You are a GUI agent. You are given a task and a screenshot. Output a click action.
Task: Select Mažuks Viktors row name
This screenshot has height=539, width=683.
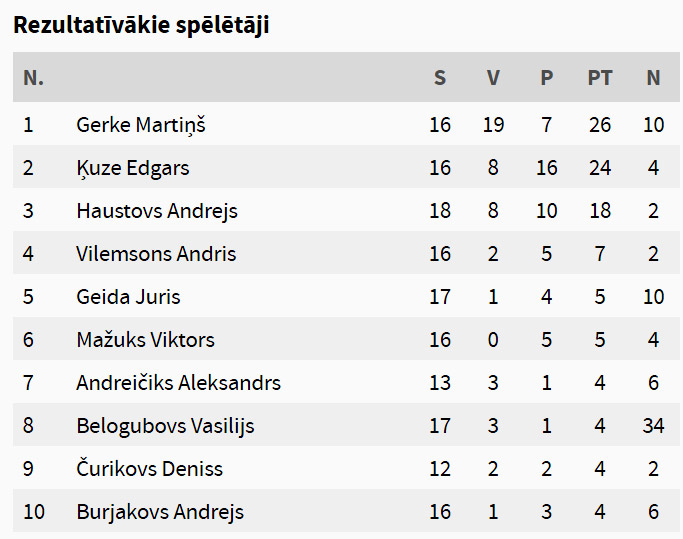(145, 340)
